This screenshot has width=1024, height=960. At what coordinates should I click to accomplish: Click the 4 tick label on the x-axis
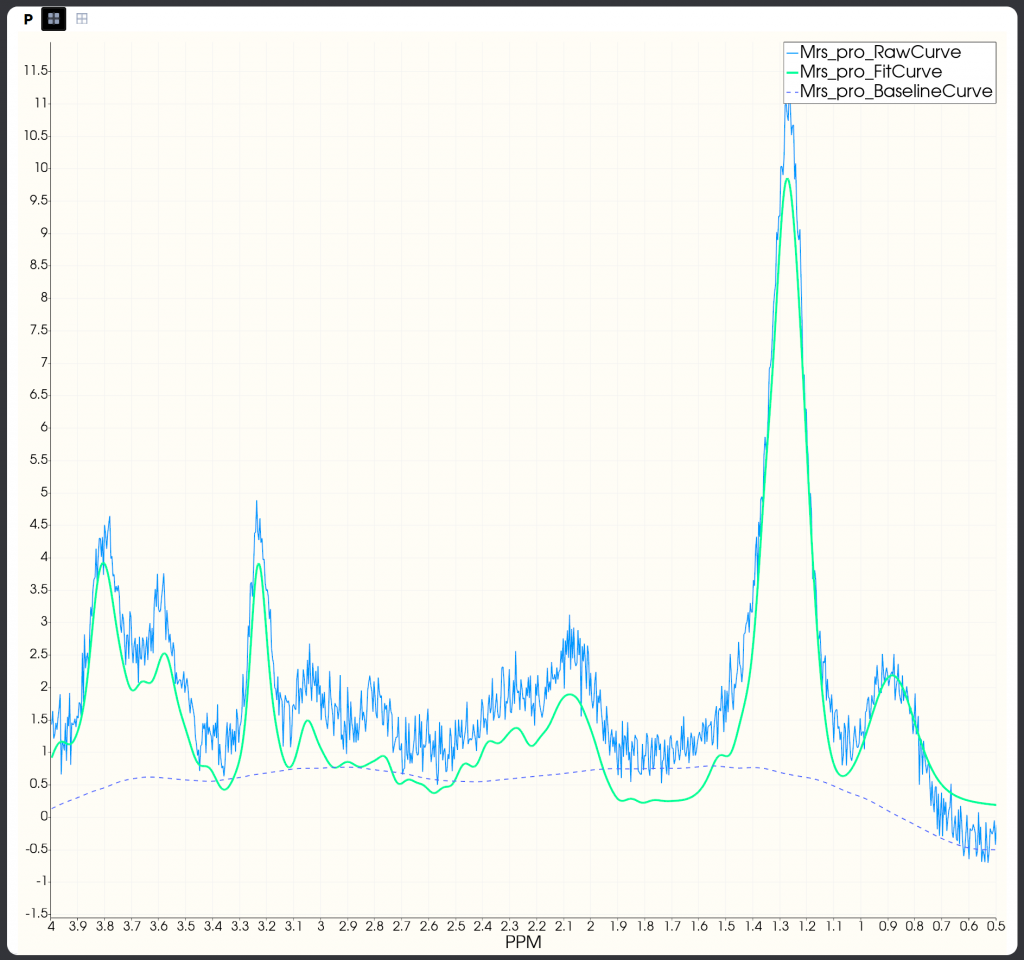pyautogui.click(x=51, y=926)
